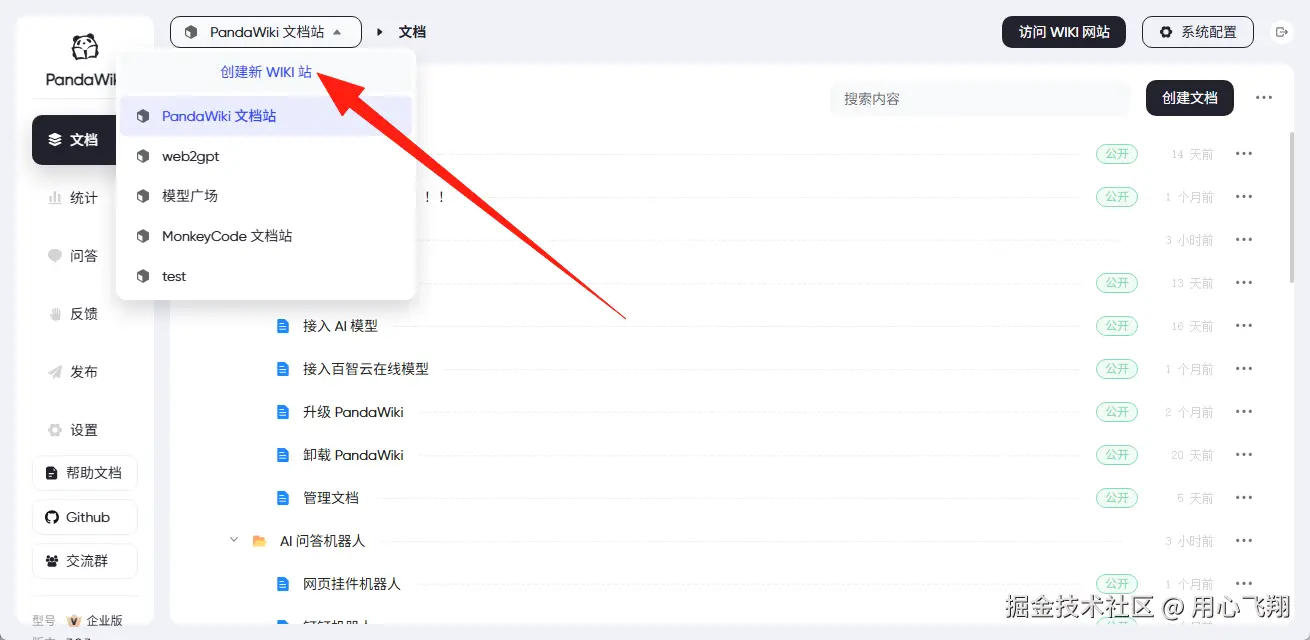The height and width of the screenshot is (640, 1310).
Task: Open the 发布 publish page
Action: point(84,372)
